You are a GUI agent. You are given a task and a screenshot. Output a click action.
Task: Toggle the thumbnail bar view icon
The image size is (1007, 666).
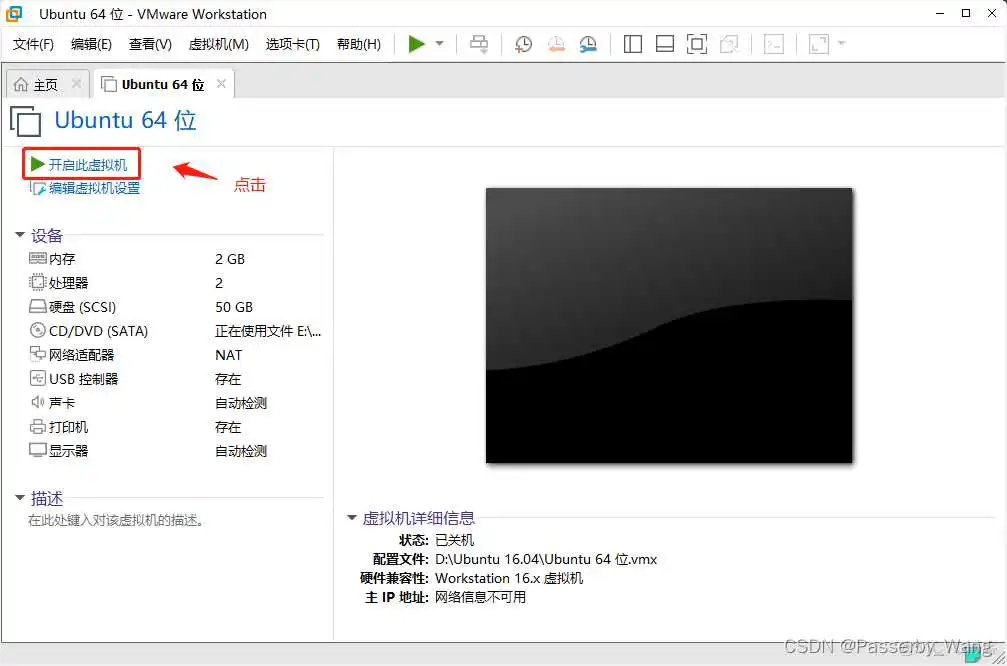coord(665,44)
